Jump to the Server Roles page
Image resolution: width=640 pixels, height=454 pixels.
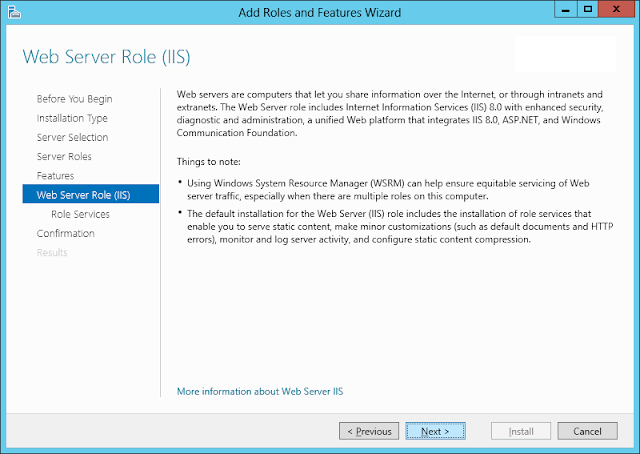(64, 157)
